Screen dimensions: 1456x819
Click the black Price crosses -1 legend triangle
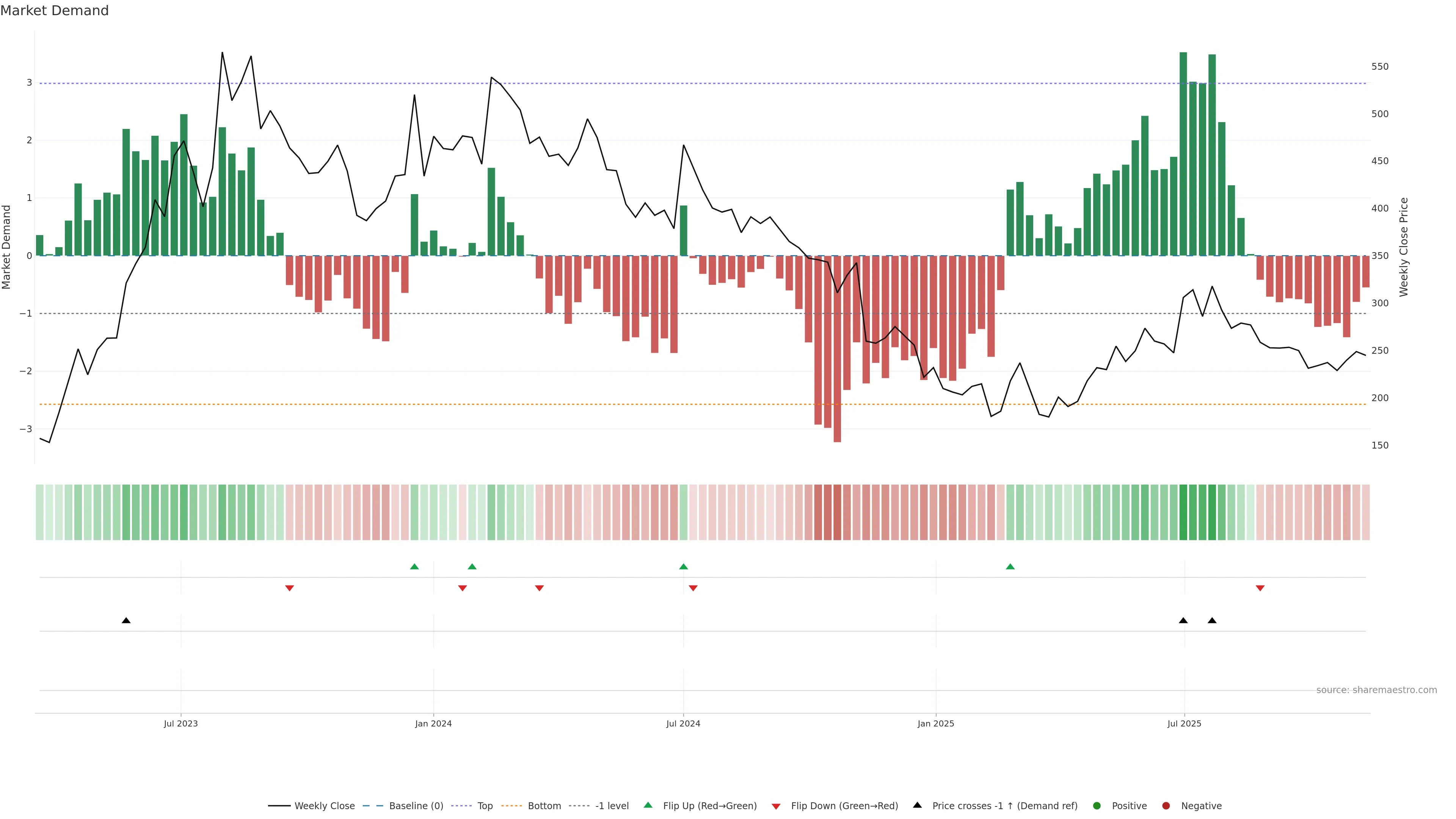tap(917, 805)
